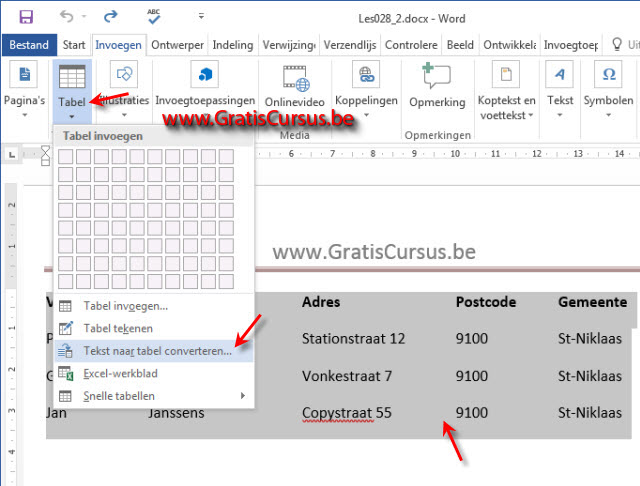
Task: Expand the Pagina's dropdown arrow
Action: pyautogui.click(x=25, y=115)
